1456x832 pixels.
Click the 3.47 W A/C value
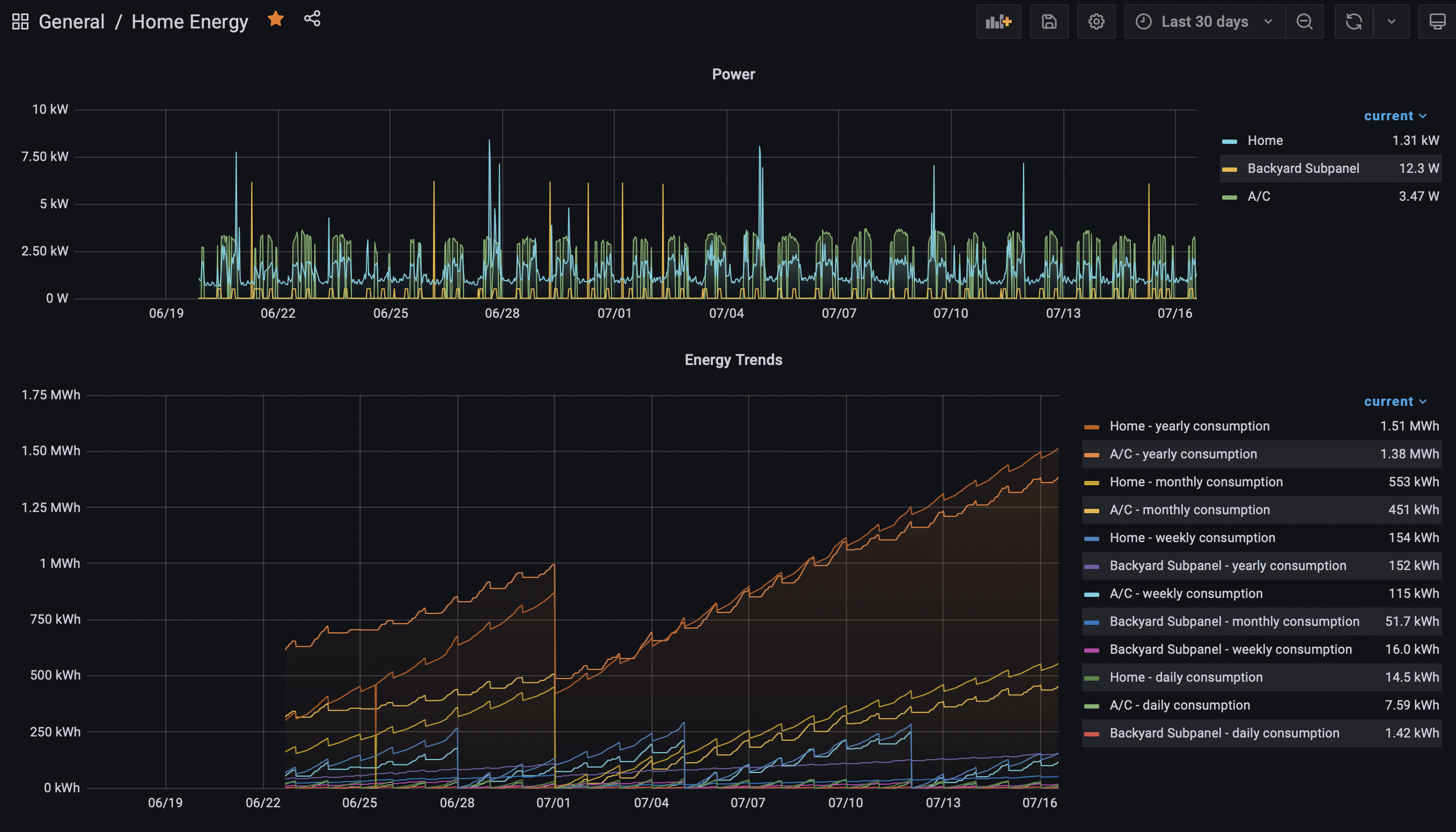tap(1419, 196)
